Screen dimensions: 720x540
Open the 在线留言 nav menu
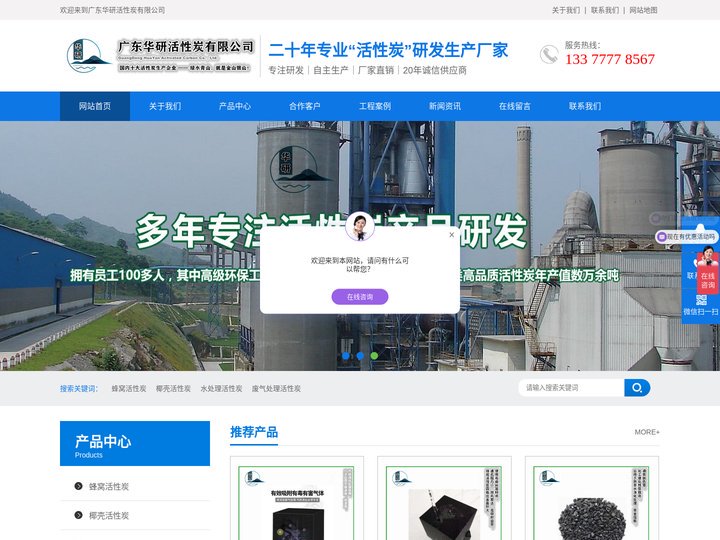(x=514, y=106)
